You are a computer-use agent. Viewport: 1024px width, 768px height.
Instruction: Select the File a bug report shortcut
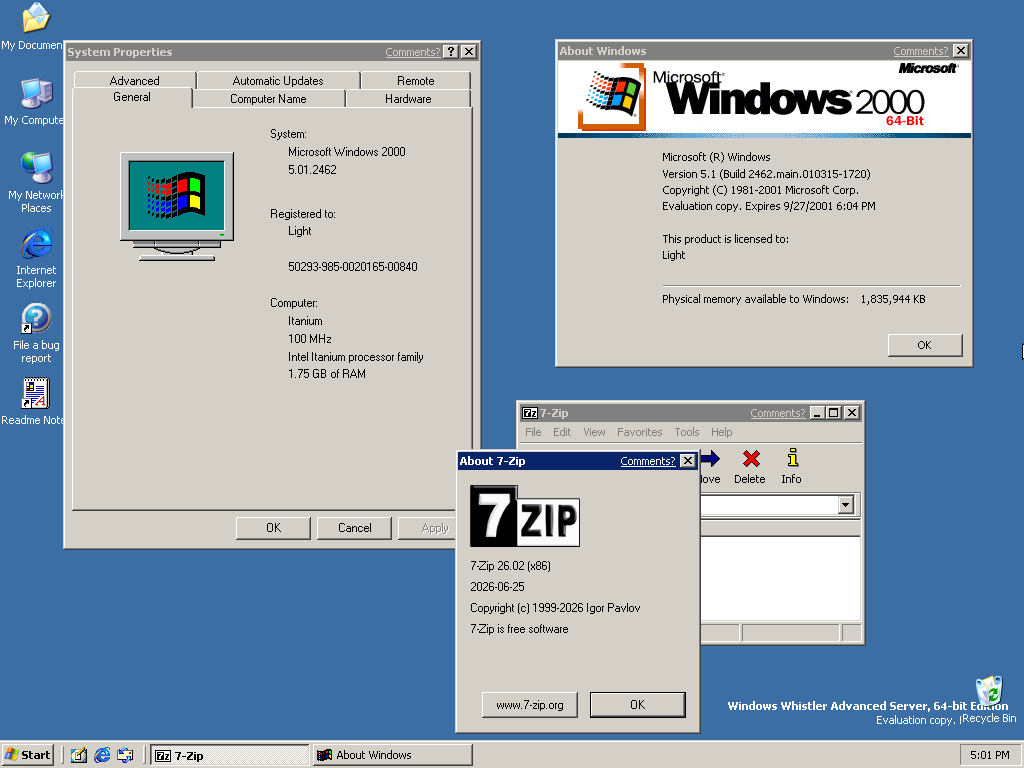[x=35, y=319]
